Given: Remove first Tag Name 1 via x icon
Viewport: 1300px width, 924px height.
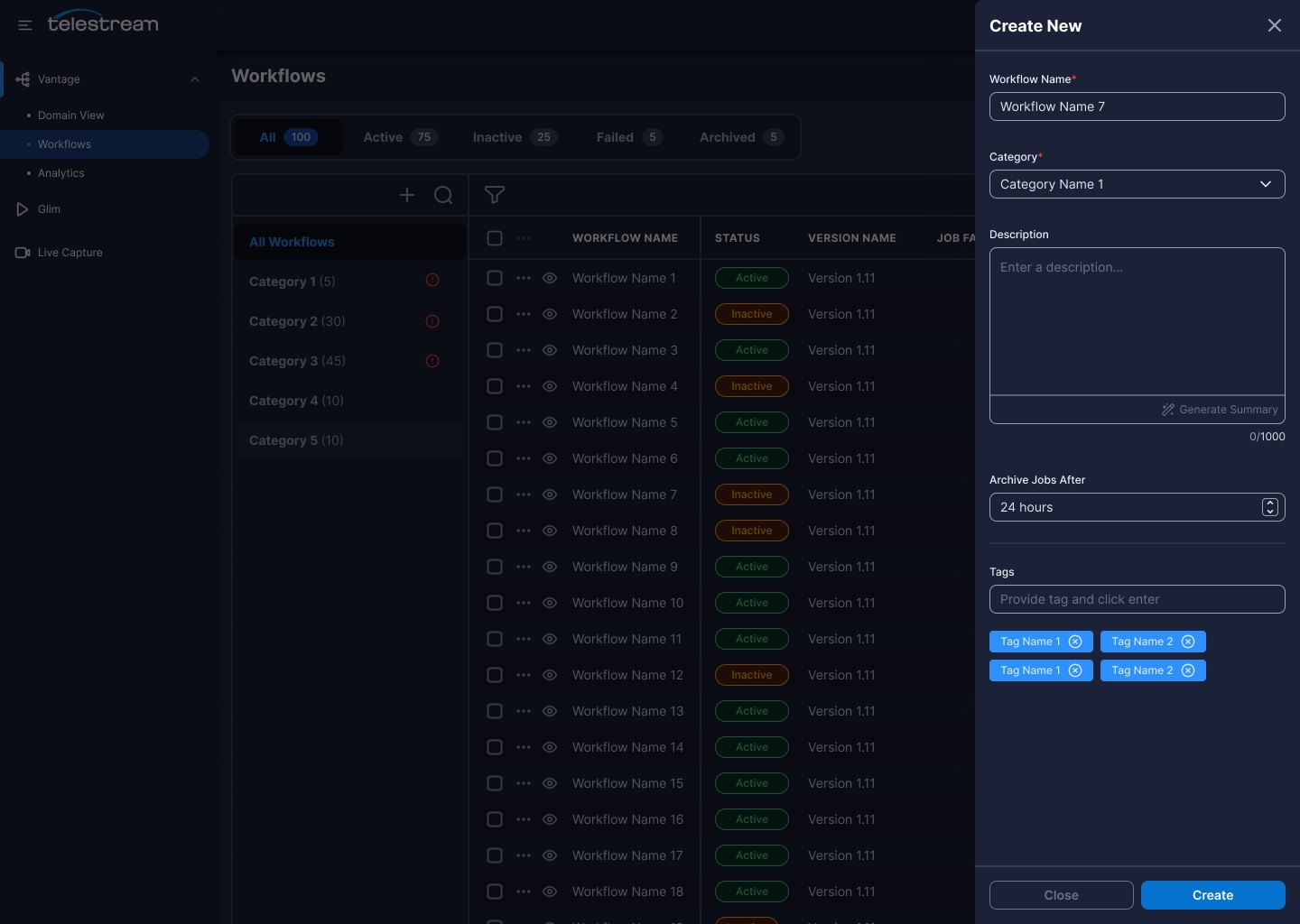Looking at the screenshot, I should pyautogui.click(x=1075, y=642).
